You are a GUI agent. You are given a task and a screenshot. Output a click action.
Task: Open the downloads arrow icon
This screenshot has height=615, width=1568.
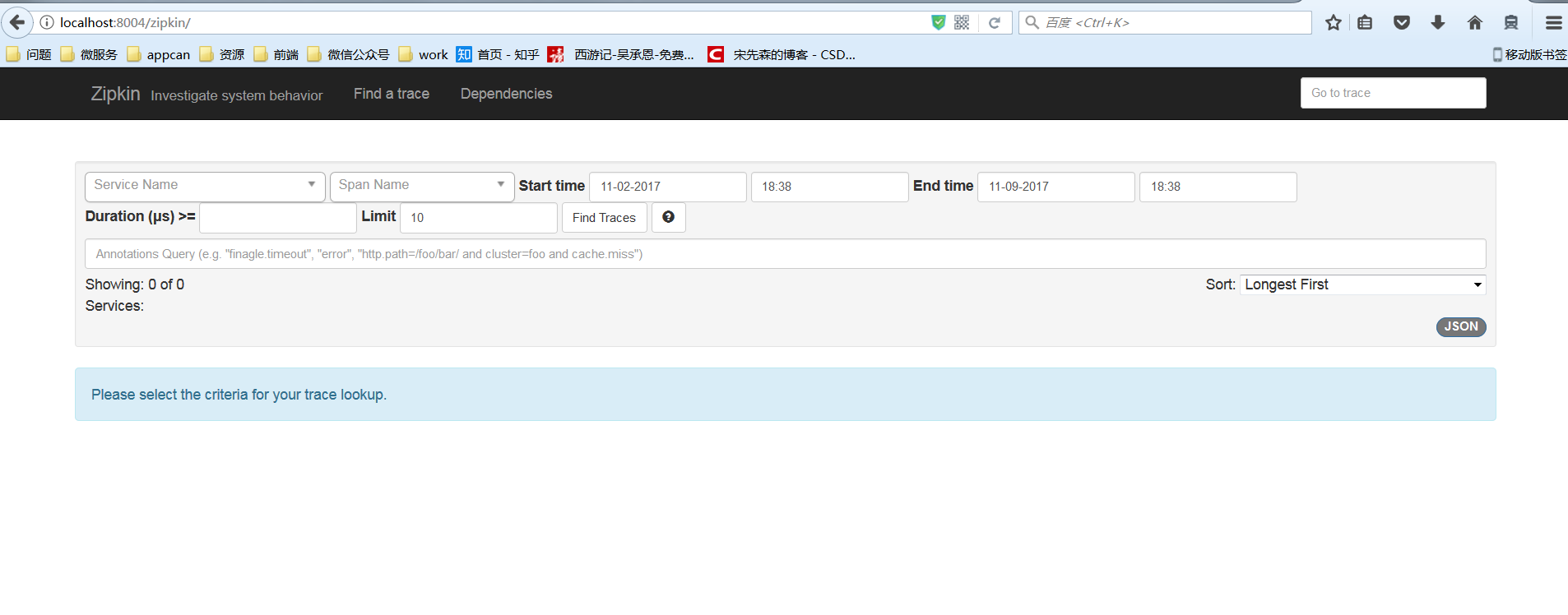point(1438,22)
